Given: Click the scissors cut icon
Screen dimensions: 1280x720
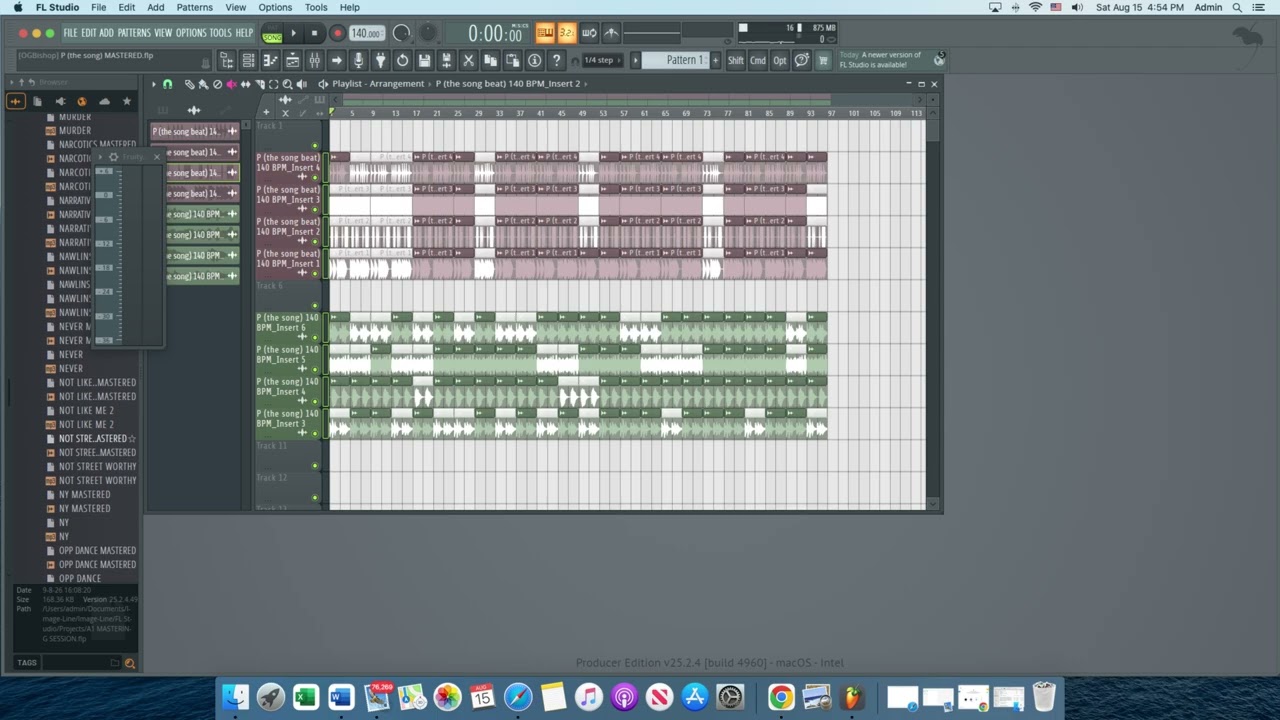Looking at the screenshot, I should tap(468, 61).
